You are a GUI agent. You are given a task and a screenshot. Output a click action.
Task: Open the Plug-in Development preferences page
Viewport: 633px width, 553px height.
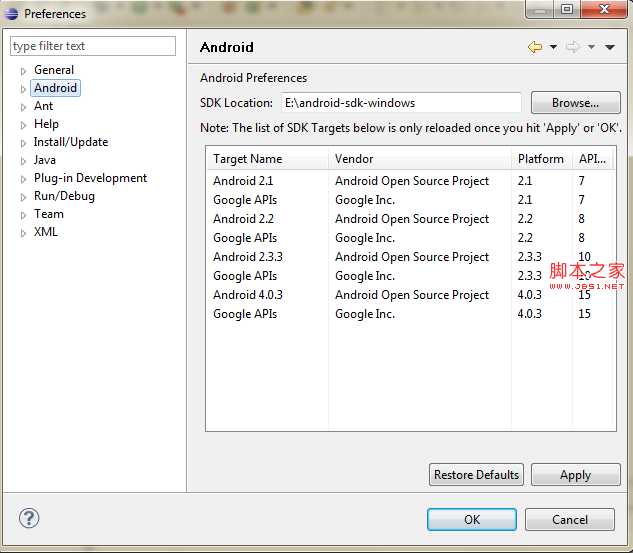click(x=90, y=178)
